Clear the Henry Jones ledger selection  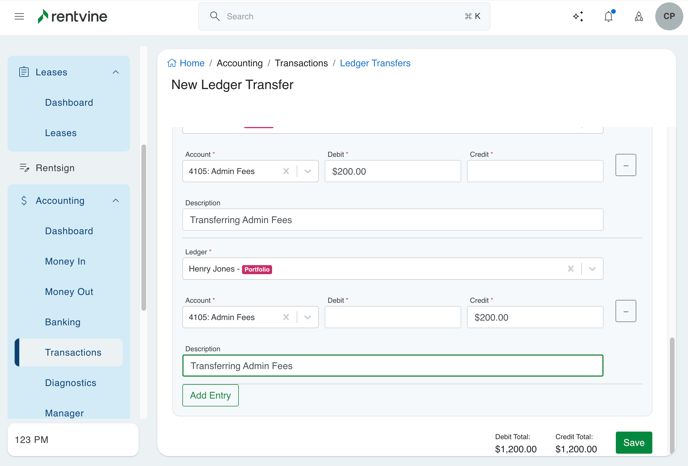click(571, 269)
